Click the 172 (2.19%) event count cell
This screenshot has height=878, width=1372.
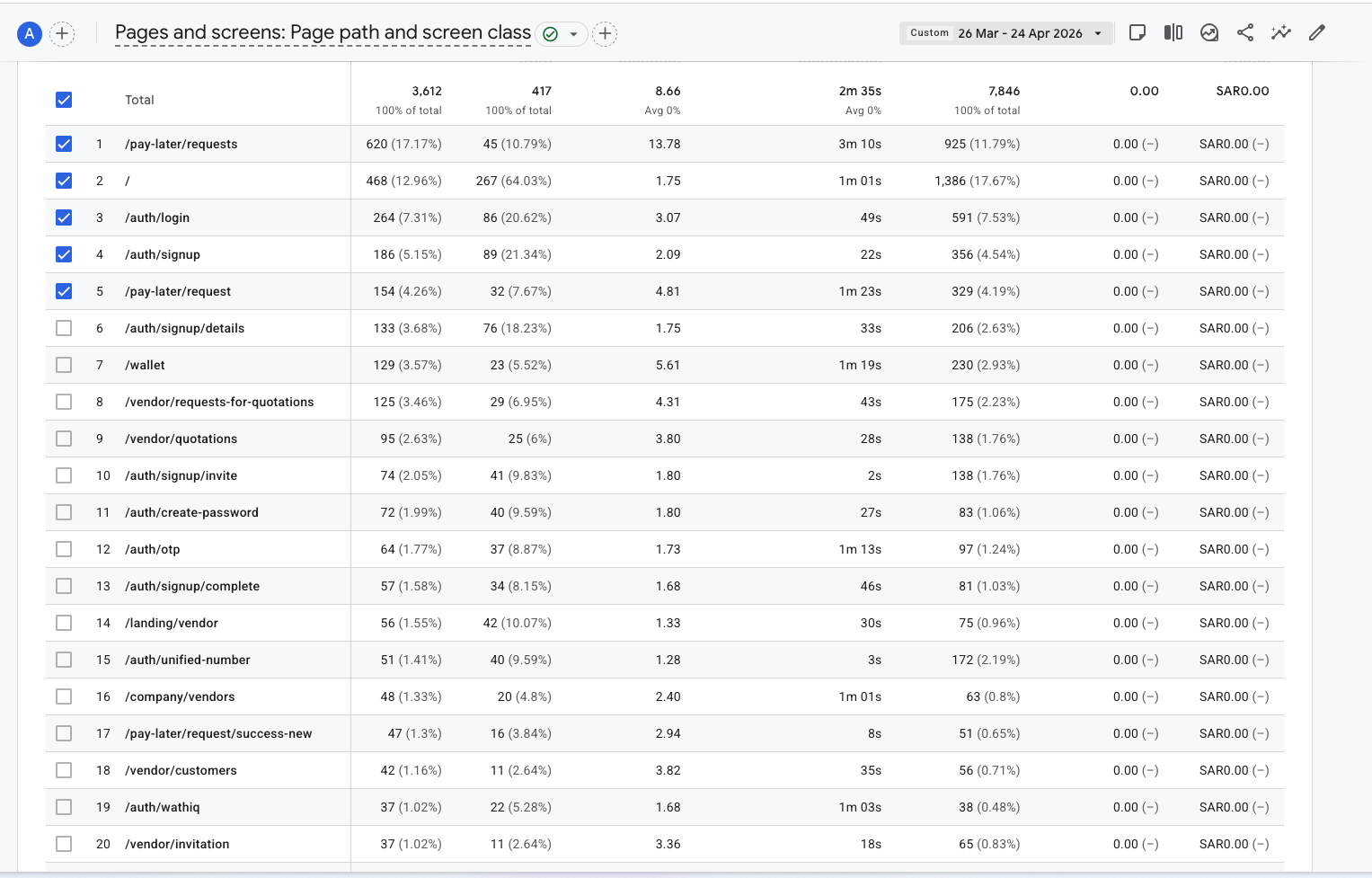[x=986, y=660]
